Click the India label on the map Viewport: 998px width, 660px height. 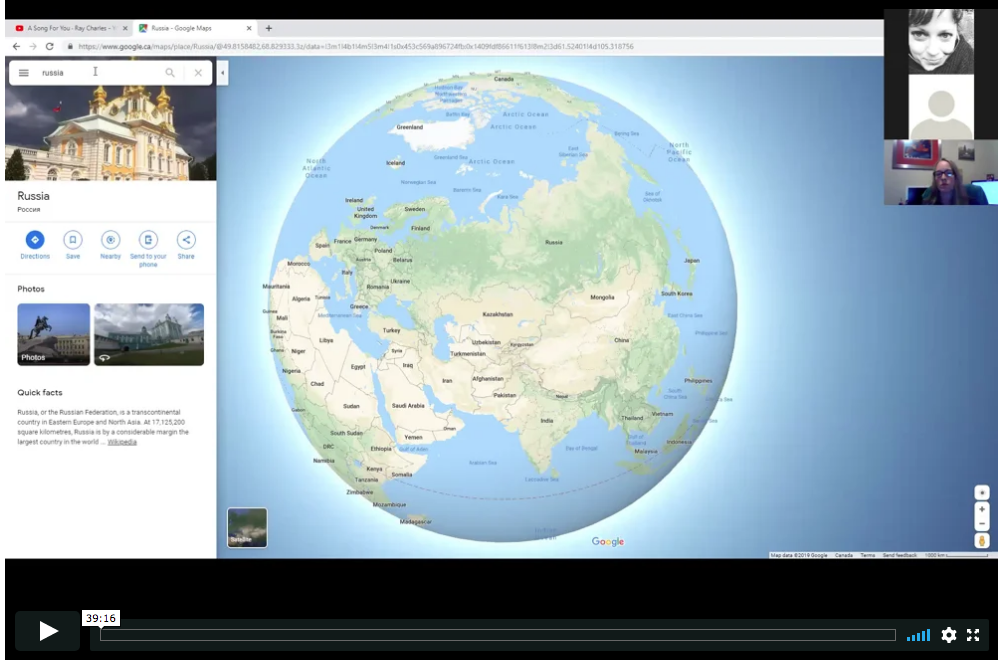click(547, 421)
